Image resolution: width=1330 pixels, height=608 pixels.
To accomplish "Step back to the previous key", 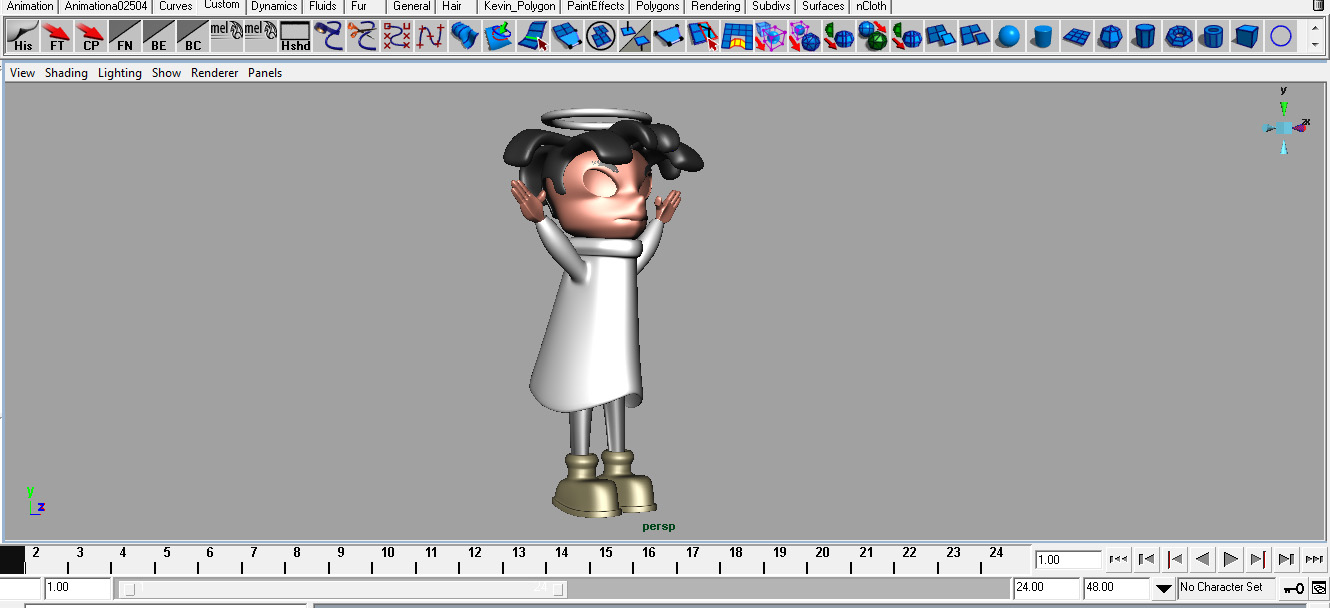I will [1175, 559].
